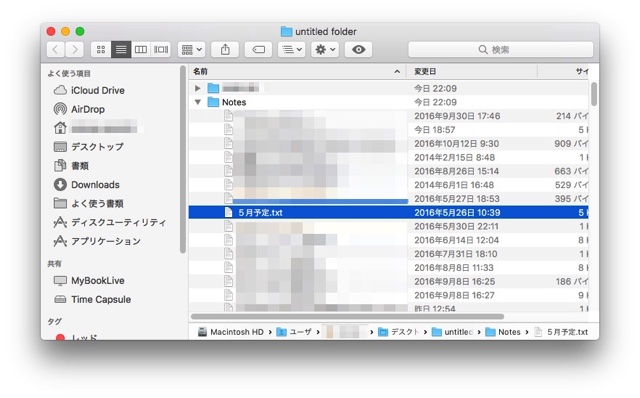Click Notes in the path bar
Viewport: 640px width, 398px height.
503,332
